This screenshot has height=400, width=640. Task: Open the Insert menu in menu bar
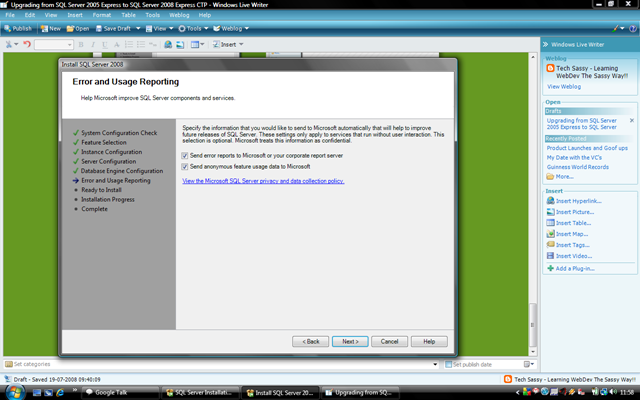pyautogui.click(x=75, y=15)
